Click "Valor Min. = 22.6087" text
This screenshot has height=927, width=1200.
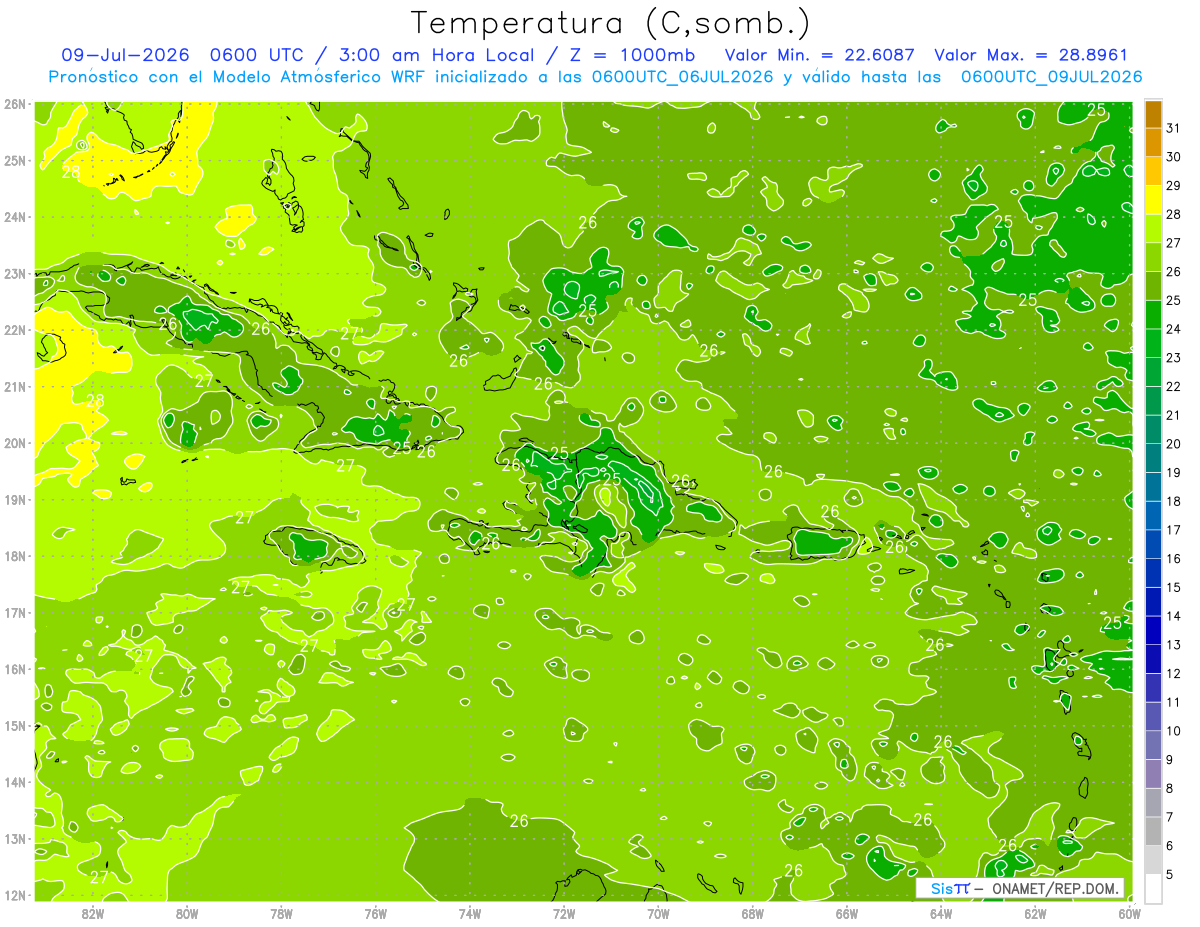tap(819, 56)
